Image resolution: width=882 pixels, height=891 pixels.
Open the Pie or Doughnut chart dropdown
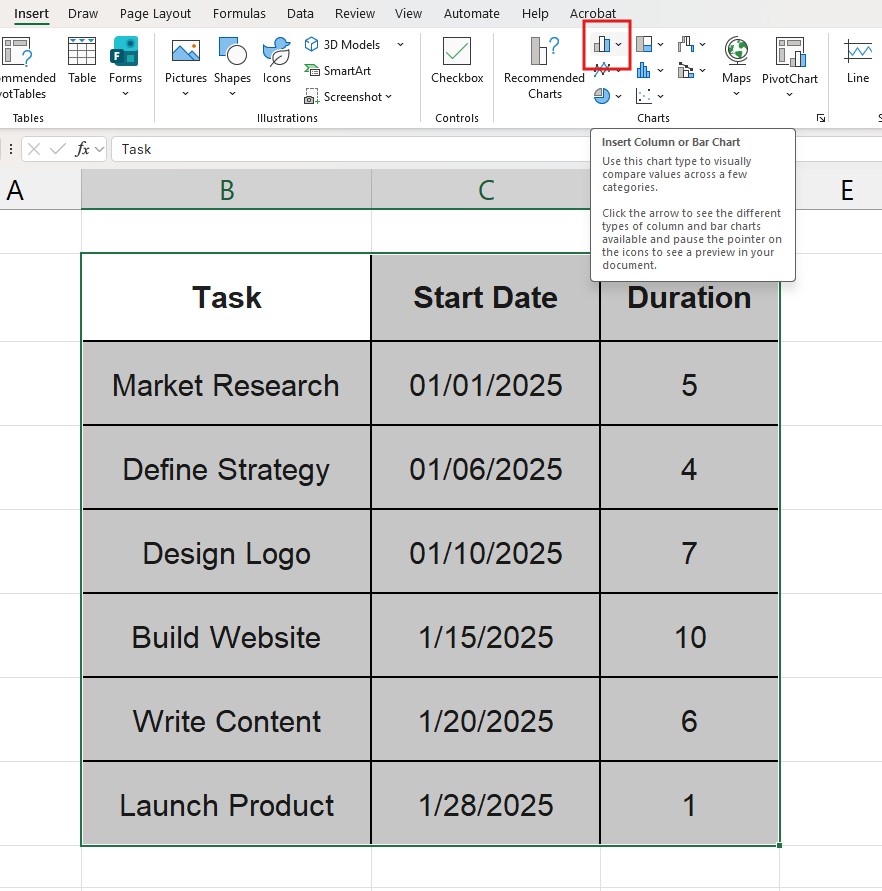[608, 96]
